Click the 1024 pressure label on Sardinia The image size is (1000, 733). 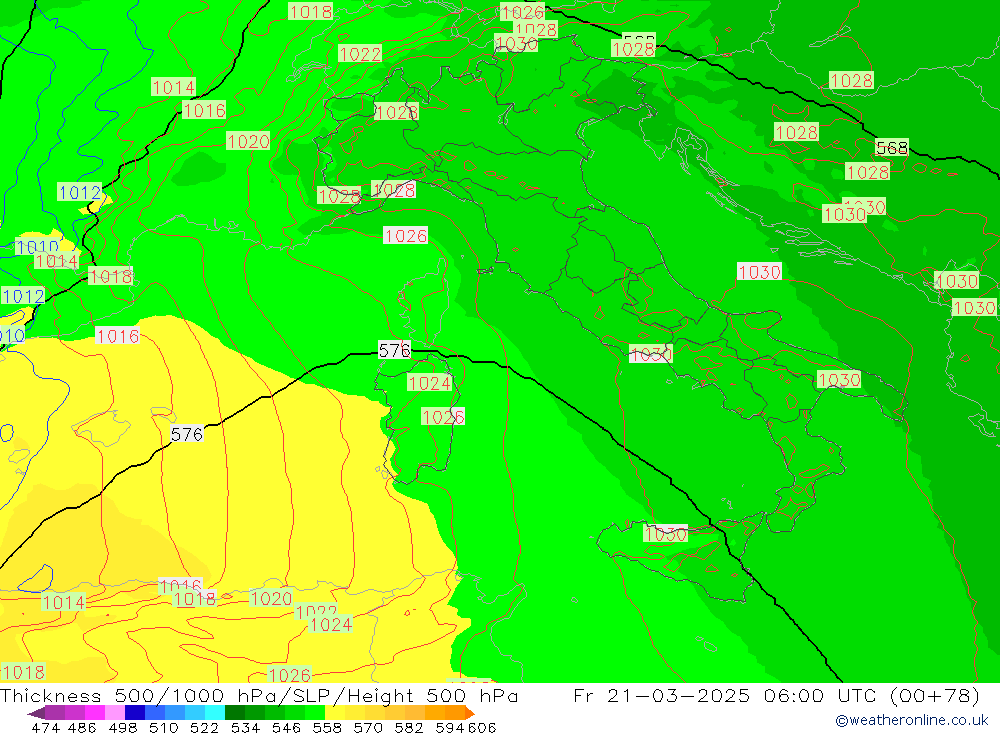coord(429,383)
